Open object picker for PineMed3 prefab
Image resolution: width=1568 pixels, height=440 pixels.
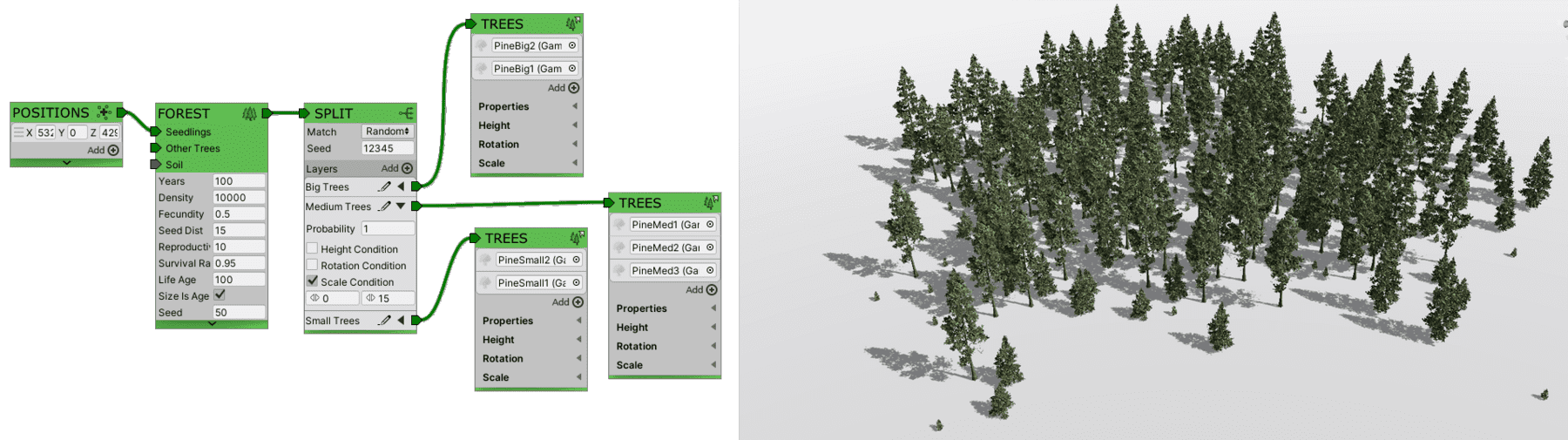point(710,270)
